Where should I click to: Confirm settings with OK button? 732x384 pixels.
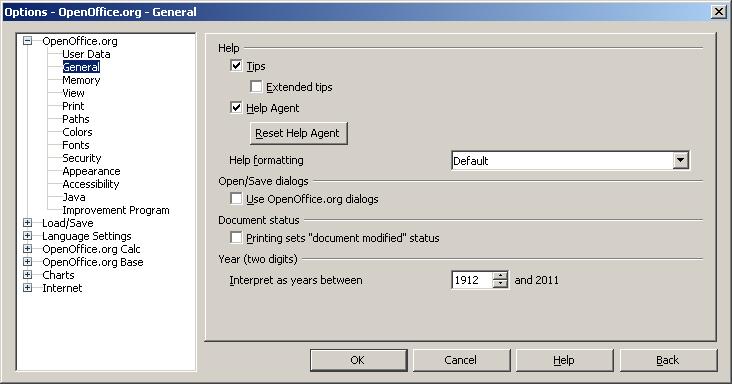pos(358,360)
